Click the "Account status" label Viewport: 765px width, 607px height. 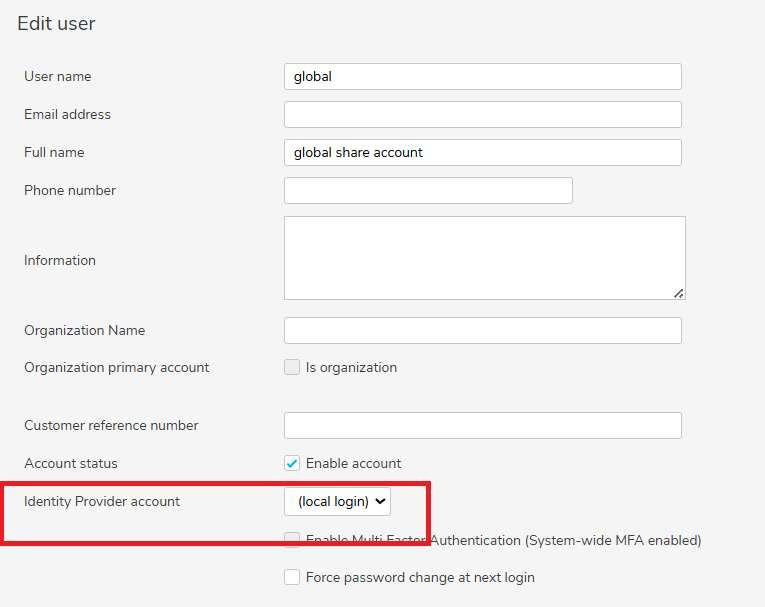tap(71, 463)
